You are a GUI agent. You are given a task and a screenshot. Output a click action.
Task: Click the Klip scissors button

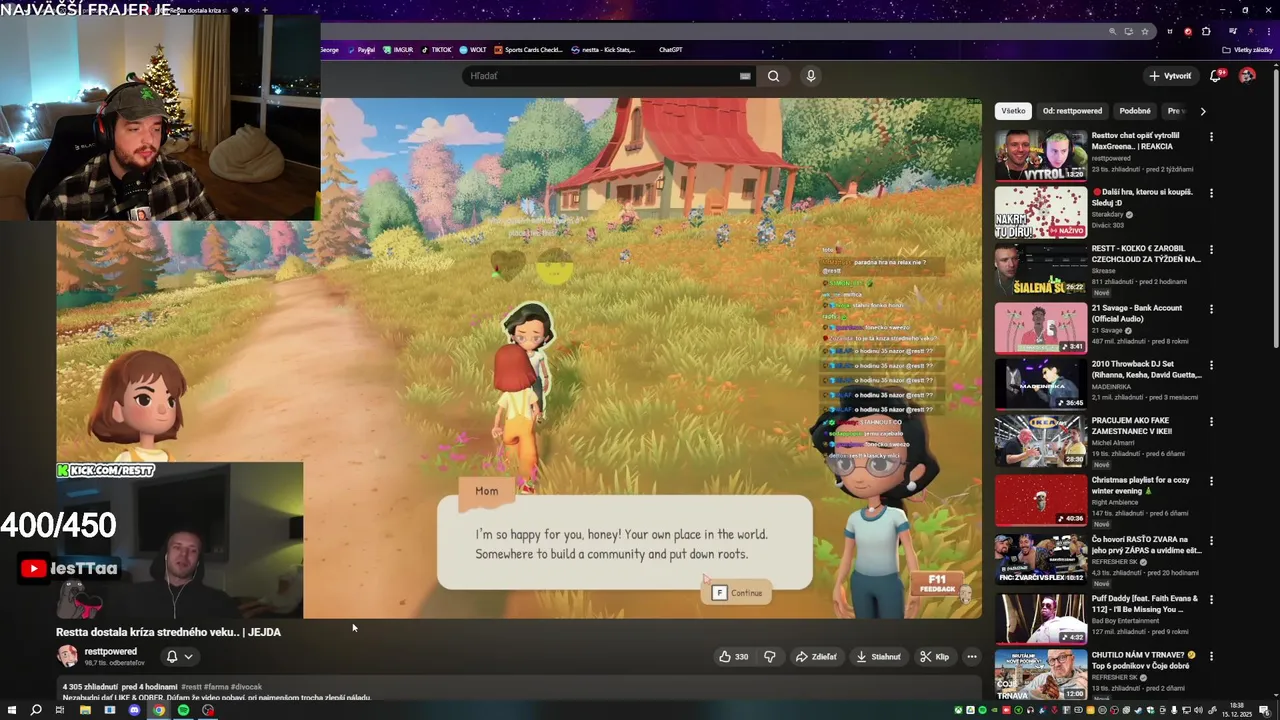(x=934, y=657)
